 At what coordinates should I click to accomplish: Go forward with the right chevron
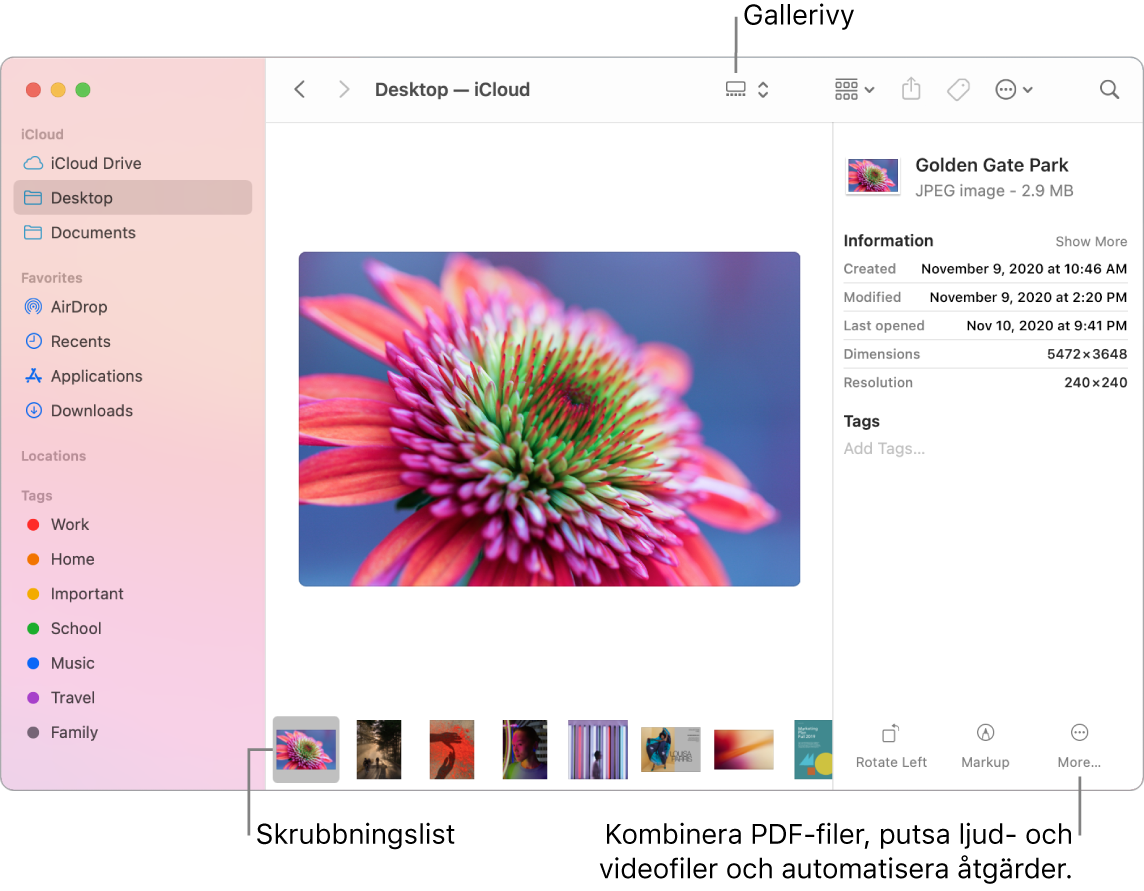[344, 89]
